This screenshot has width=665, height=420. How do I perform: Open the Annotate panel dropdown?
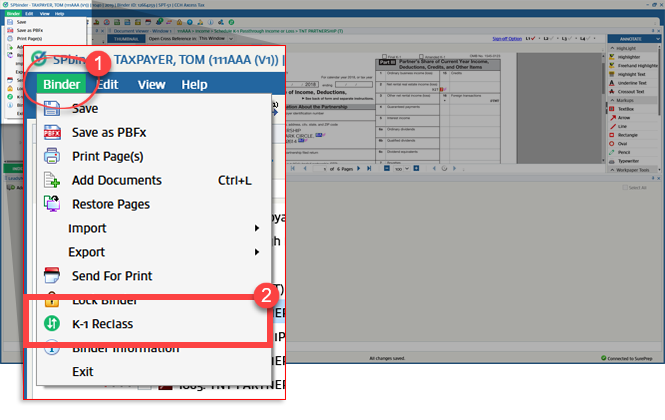click(x=657, y=39)
